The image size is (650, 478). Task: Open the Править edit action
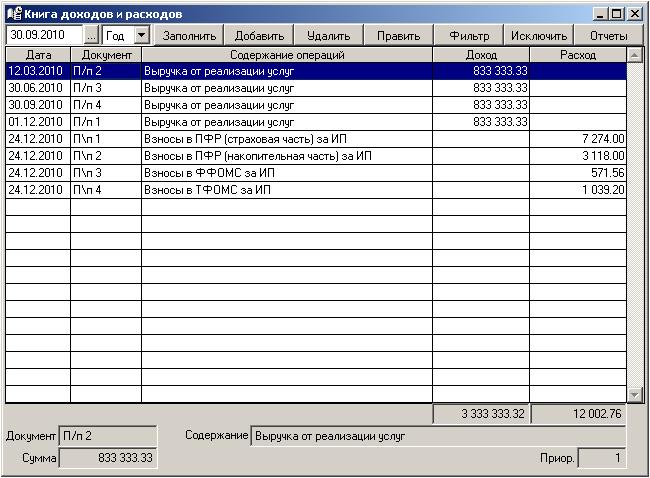coord(398,36)
